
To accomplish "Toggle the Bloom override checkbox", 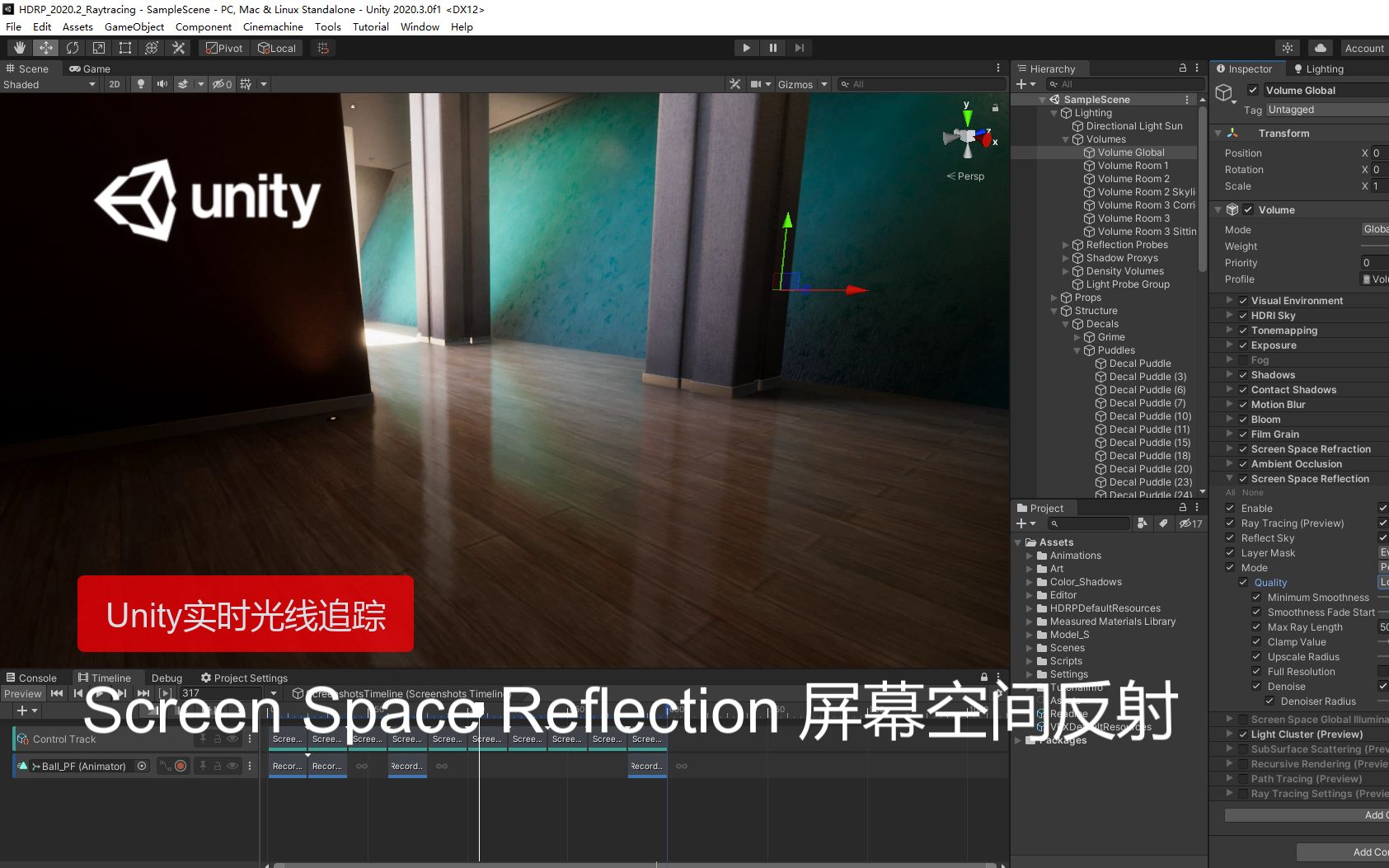I will pyautogui.click(x=1243, y=420).
